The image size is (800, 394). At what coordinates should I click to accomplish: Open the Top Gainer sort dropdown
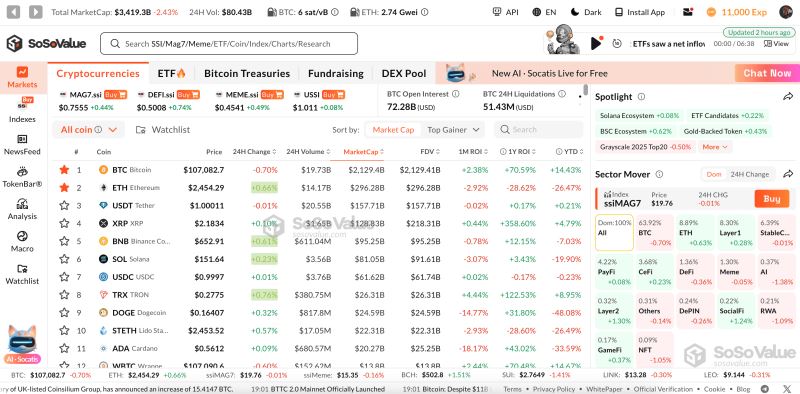point(453,130)
